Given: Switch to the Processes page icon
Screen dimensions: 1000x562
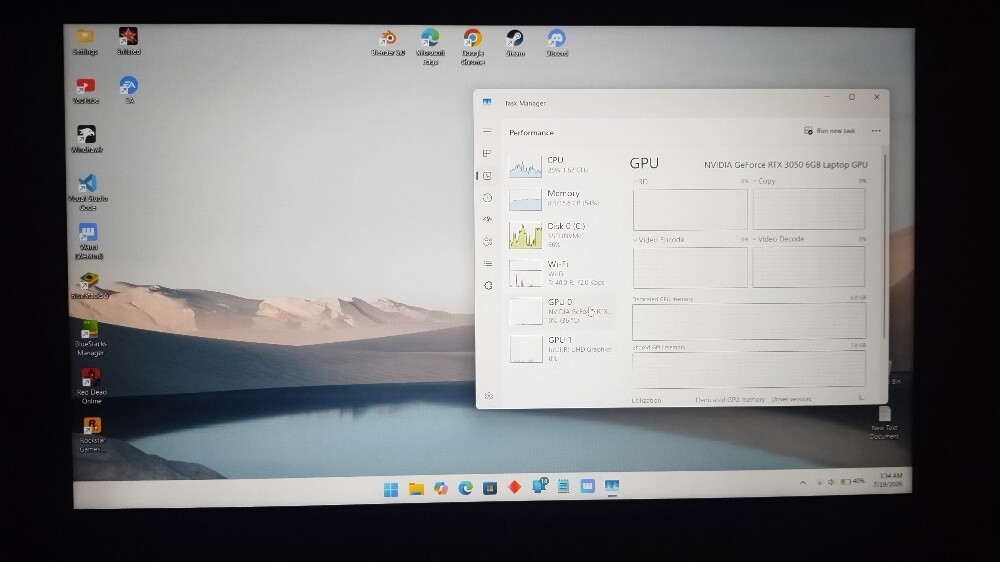Looking at the screenshot, I should point(487,153).
